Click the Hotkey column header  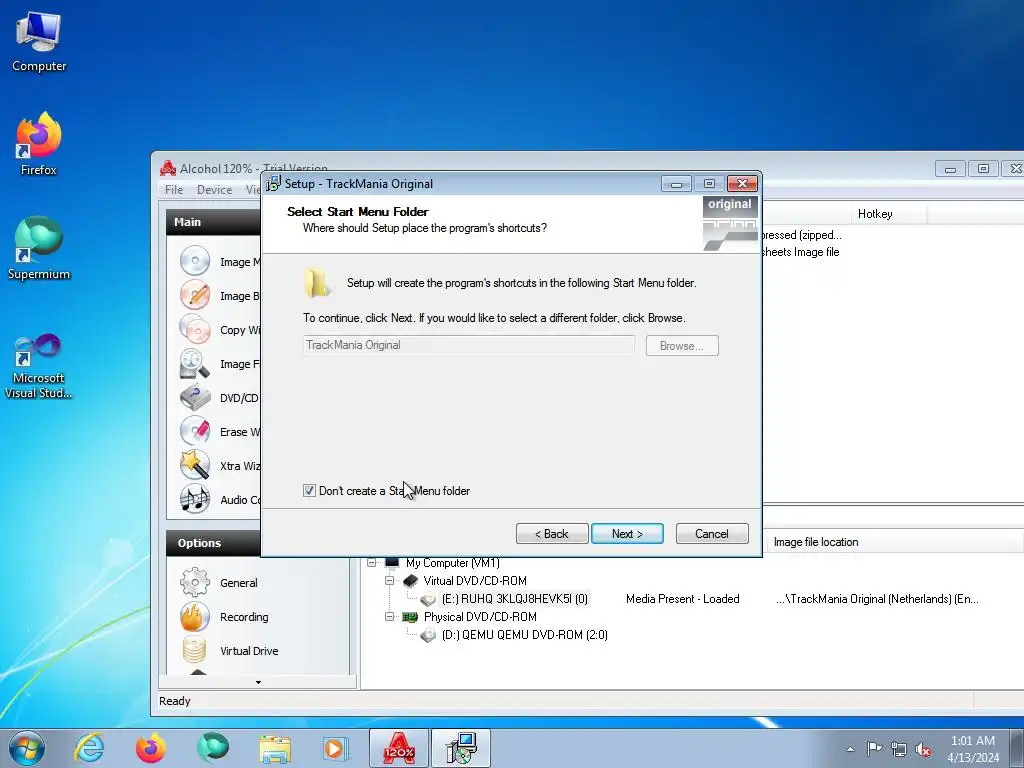888,214
